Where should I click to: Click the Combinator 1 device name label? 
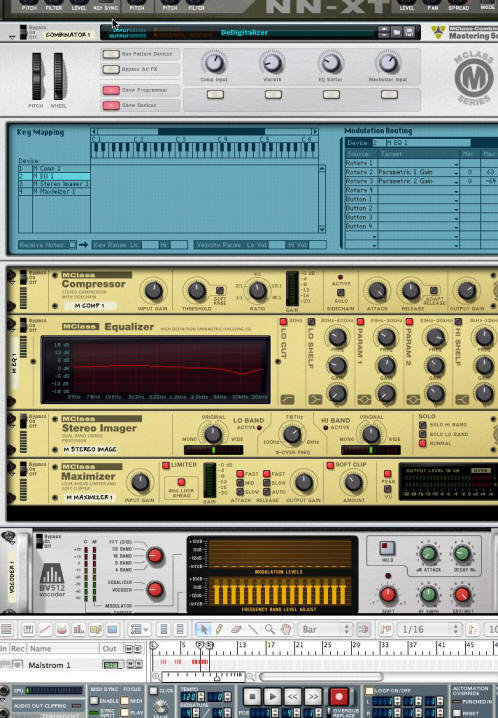69,35
